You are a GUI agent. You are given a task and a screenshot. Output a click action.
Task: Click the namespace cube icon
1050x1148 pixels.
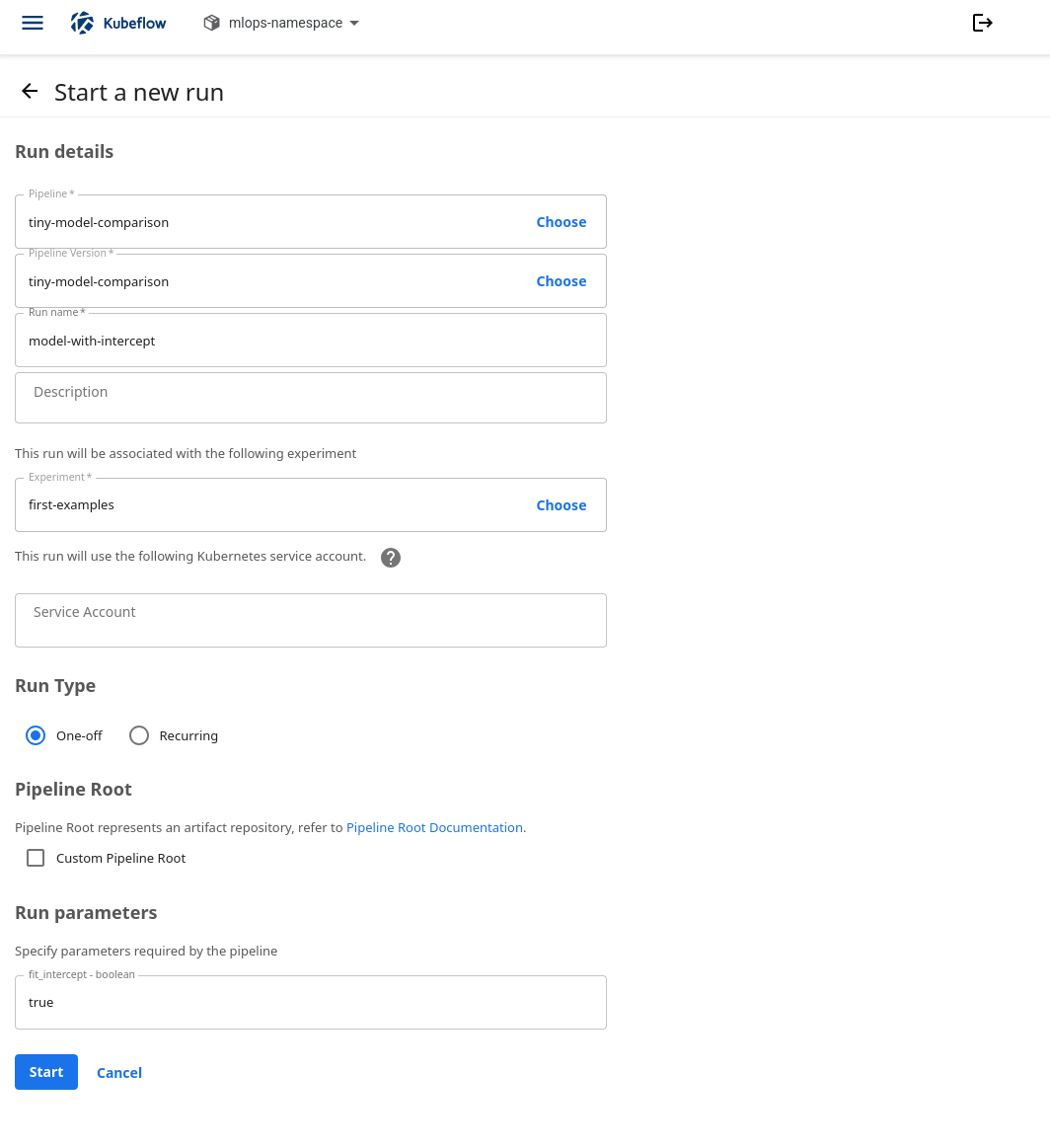point(211,23)
